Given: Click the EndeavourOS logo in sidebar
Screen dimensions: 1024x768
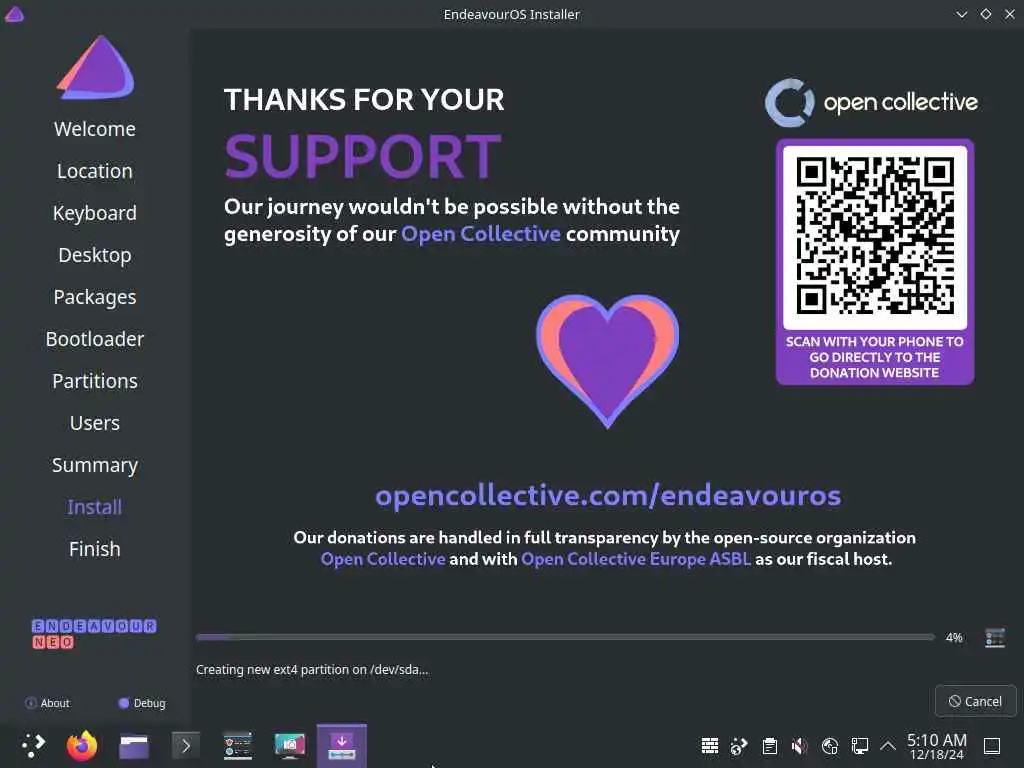Looking at the screenshot, I should [x=96, y=68].
